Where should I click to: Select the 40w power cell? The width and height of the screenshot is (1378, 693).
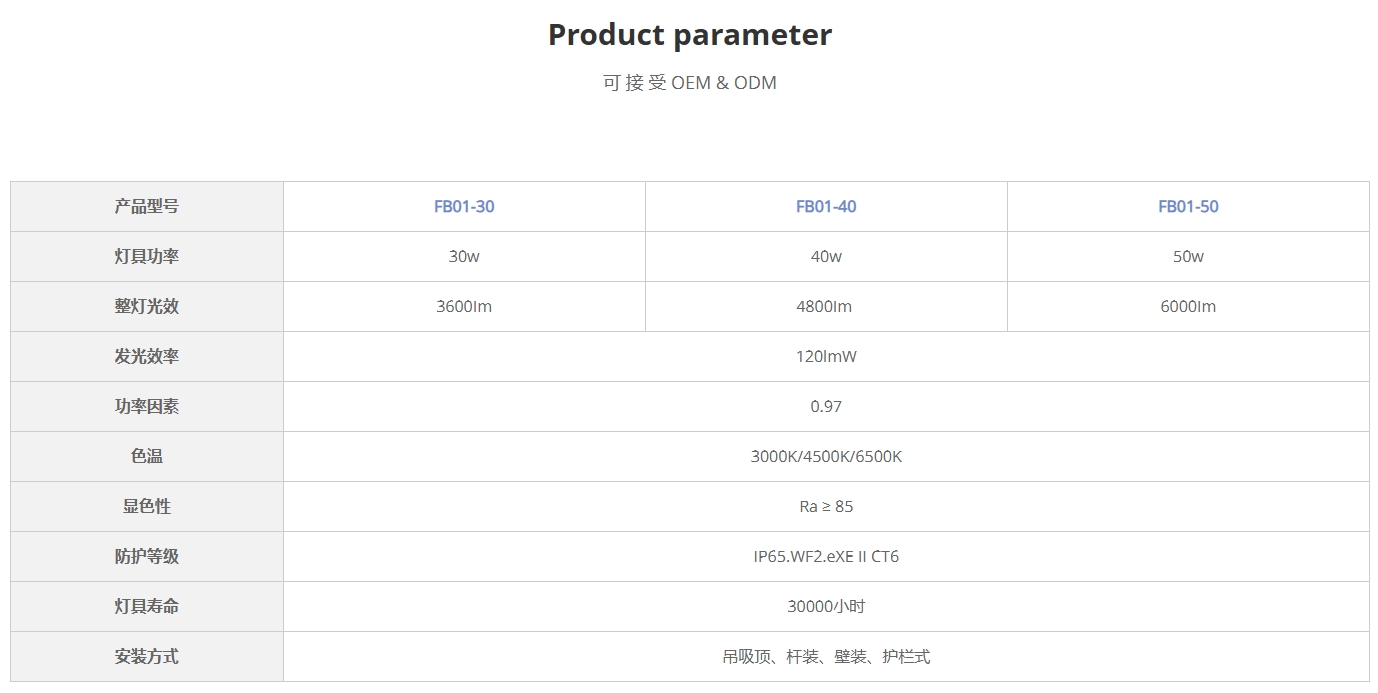tap(826, 257)
